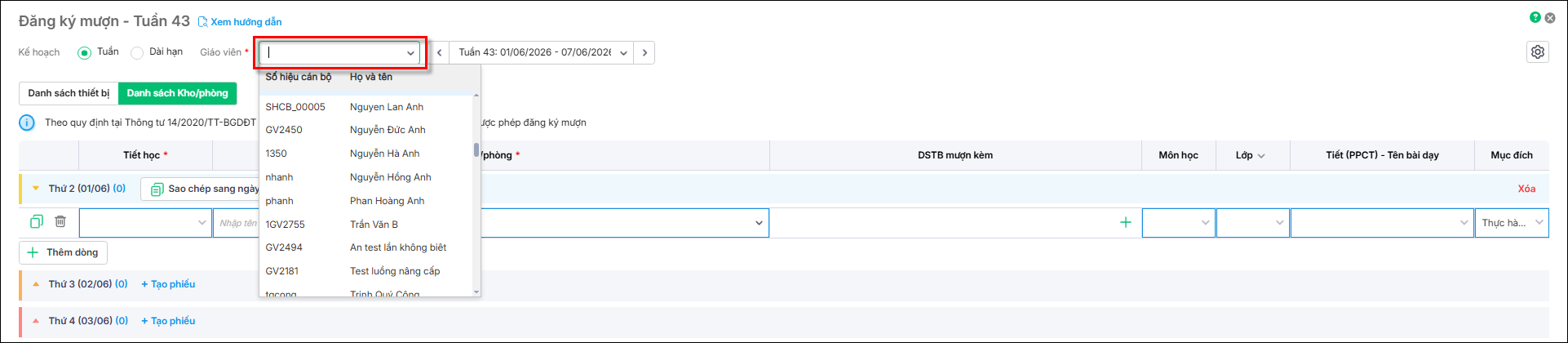Expand the Thứ 3 (02/06) section
Viewport: 1568px width, 343px height.
coord(35,284)
